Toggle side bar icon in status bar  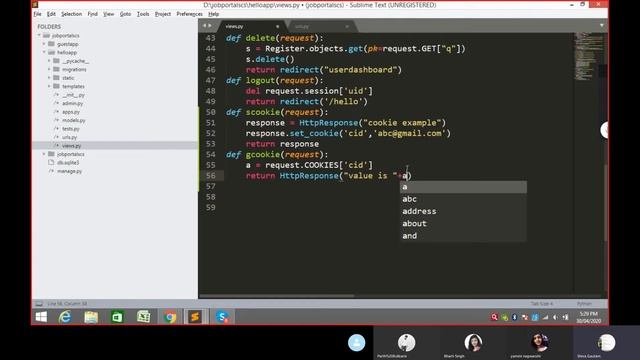pos(39,304)
